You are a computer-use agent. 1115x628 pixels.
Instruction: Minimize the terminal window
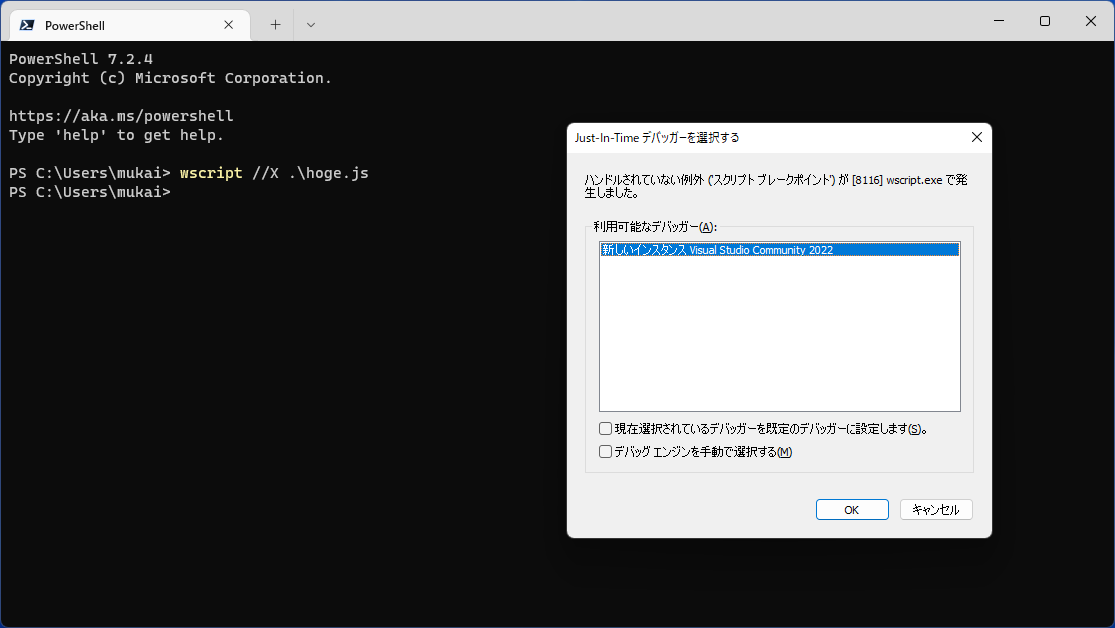998,21
